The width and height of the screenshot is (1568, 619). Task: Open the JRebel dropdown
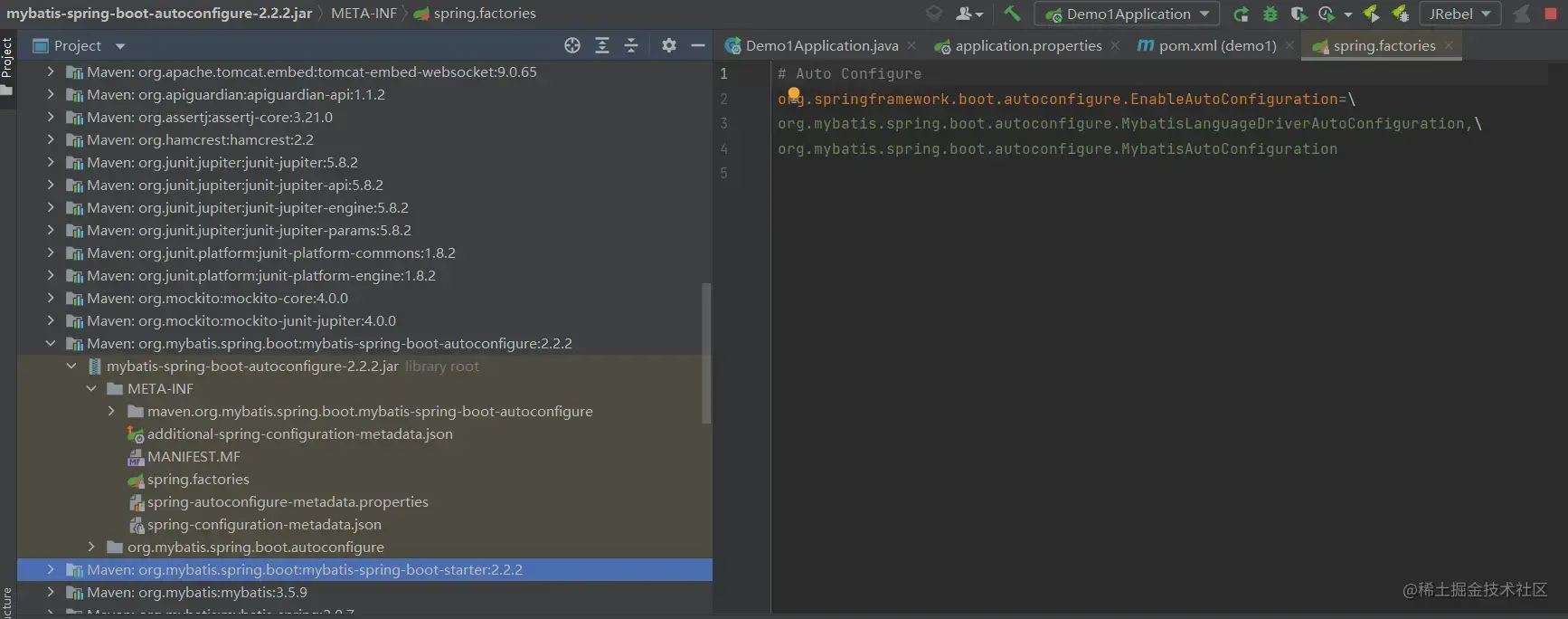click(1459, 14)
